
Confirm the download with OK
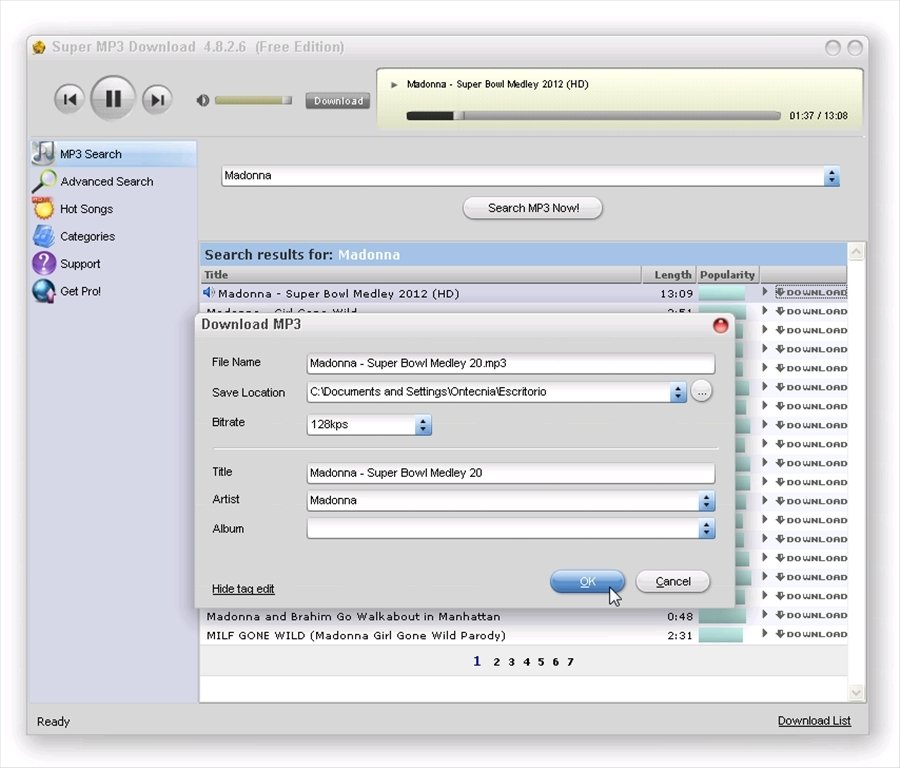click(587, 581)
